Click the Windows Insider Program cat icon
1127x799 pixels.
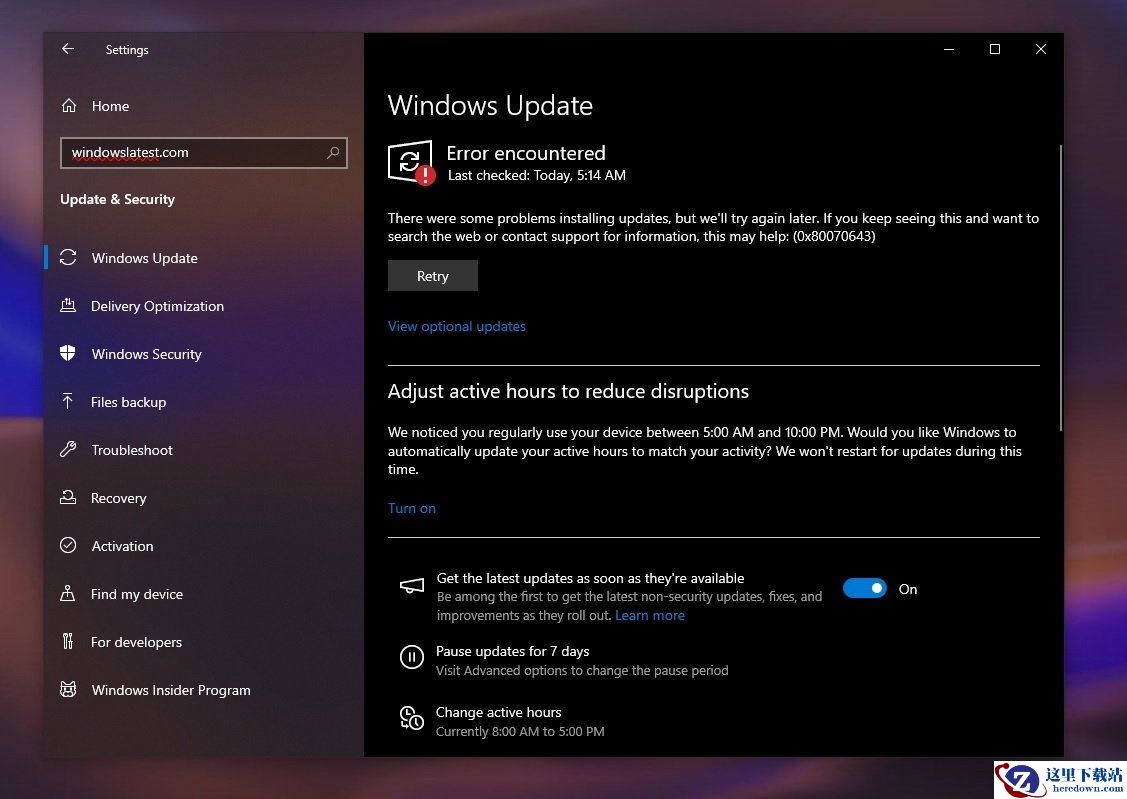click(68, 689)
